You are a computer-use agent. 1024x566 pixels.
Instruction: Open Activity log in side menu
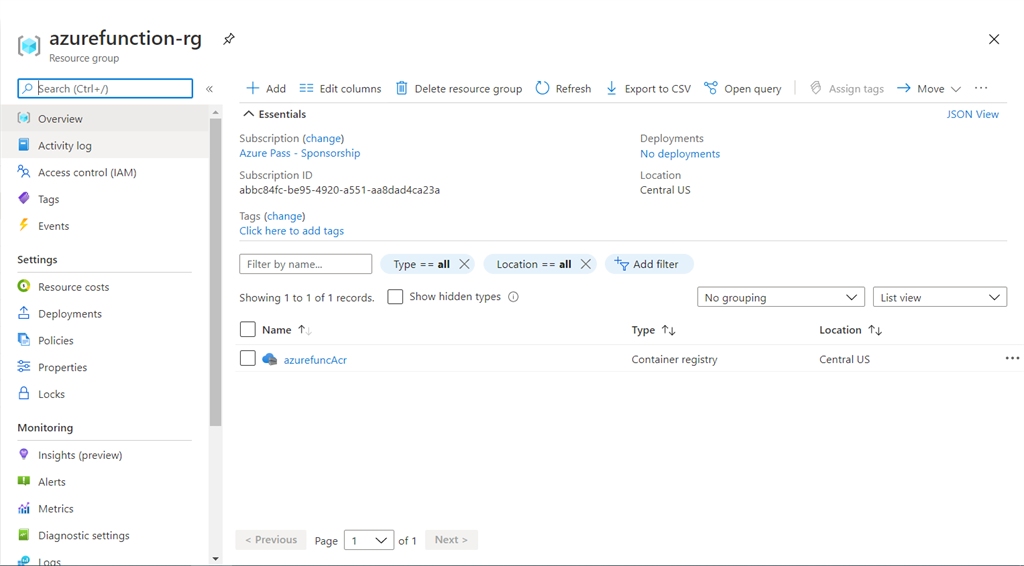tap(65, 146)
